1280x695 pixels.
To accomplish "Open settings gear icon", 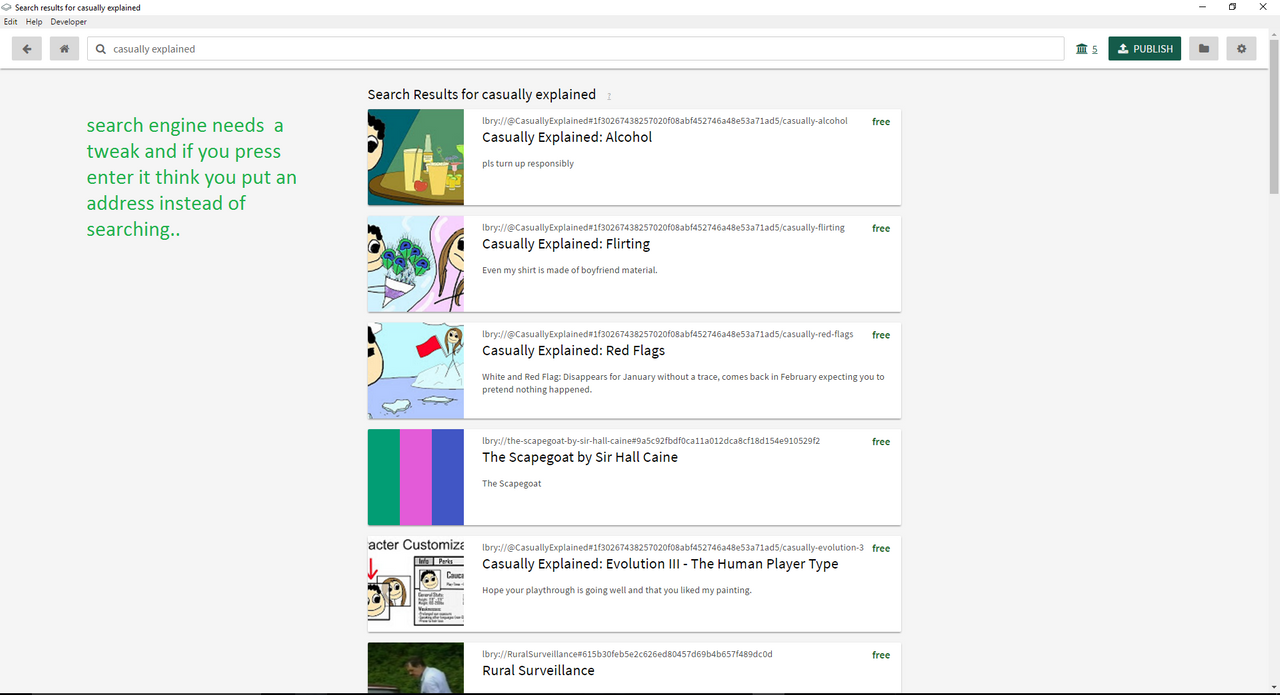I will click(1242, 48).
